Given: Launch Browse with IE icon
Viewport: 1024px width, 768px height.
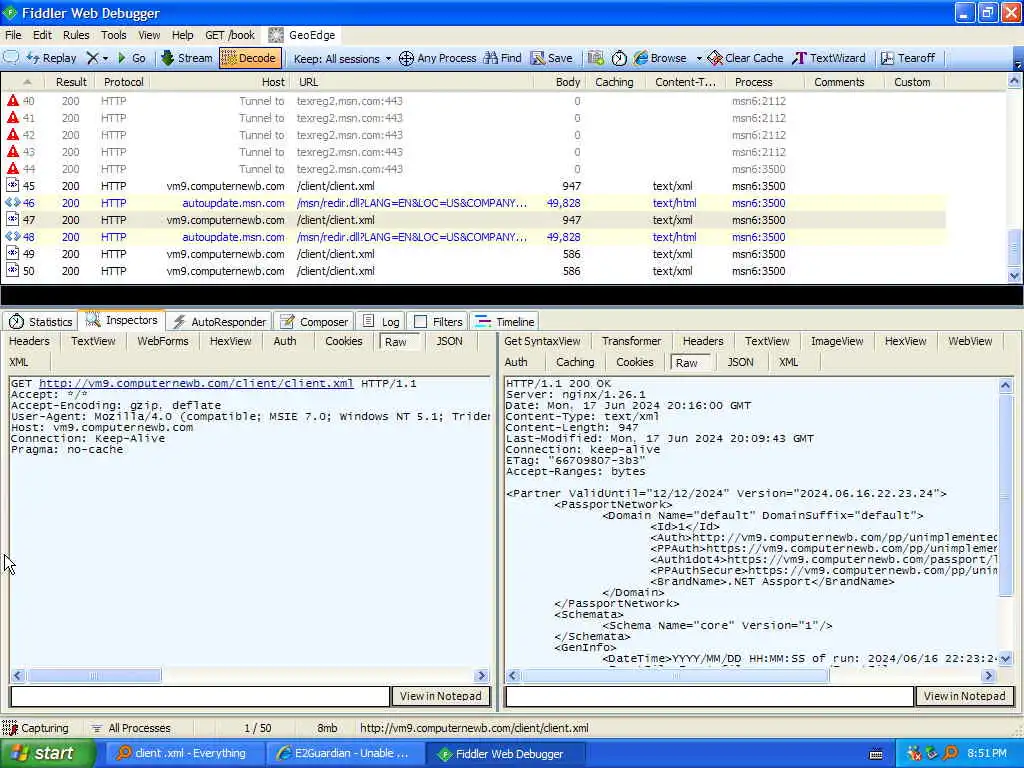Looking at the screenshot, I should (x=660, y=58).
